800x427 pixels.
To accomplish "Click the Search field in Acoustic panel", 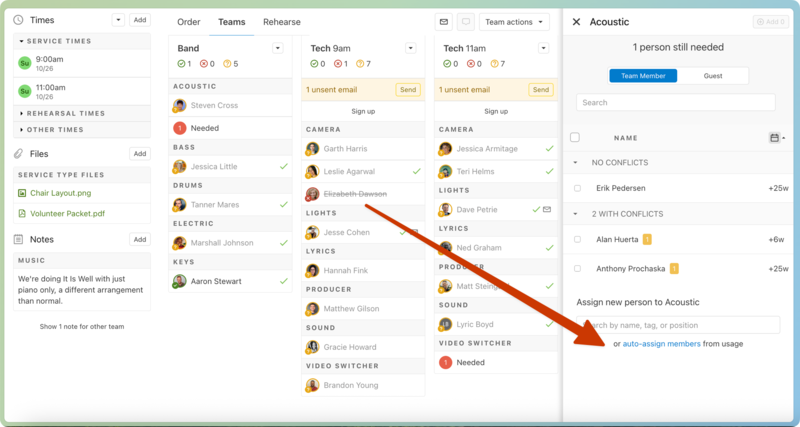I will click(675, 102).
